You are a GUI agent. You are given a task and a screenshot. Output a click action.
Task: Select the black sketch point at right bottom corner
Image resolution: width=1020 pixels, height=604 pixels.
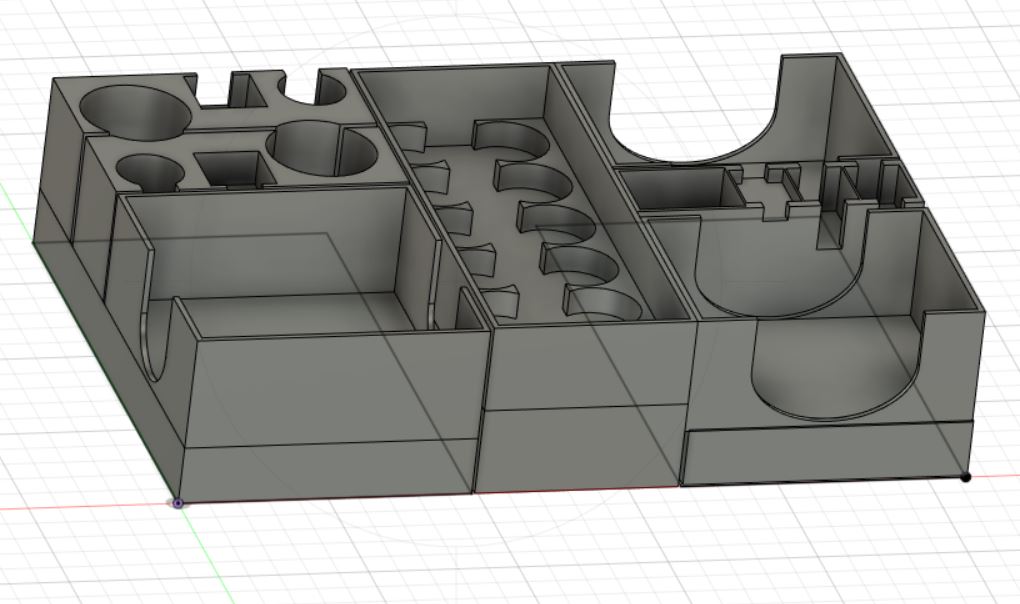point(966,477)
